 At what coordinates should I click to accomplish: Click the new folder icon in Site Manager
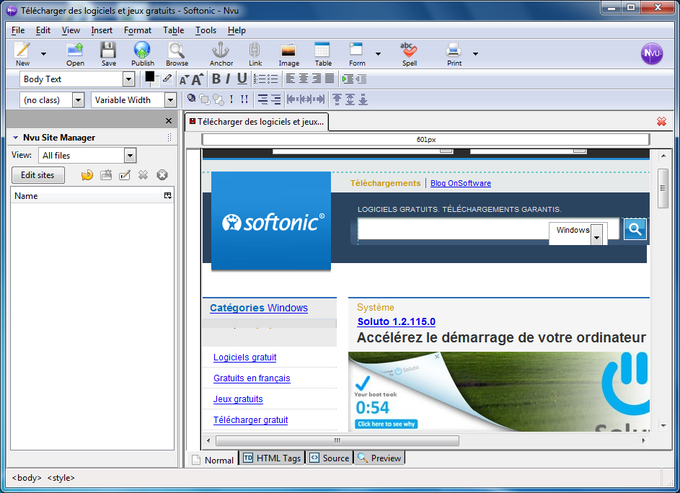tap(106, 175)
